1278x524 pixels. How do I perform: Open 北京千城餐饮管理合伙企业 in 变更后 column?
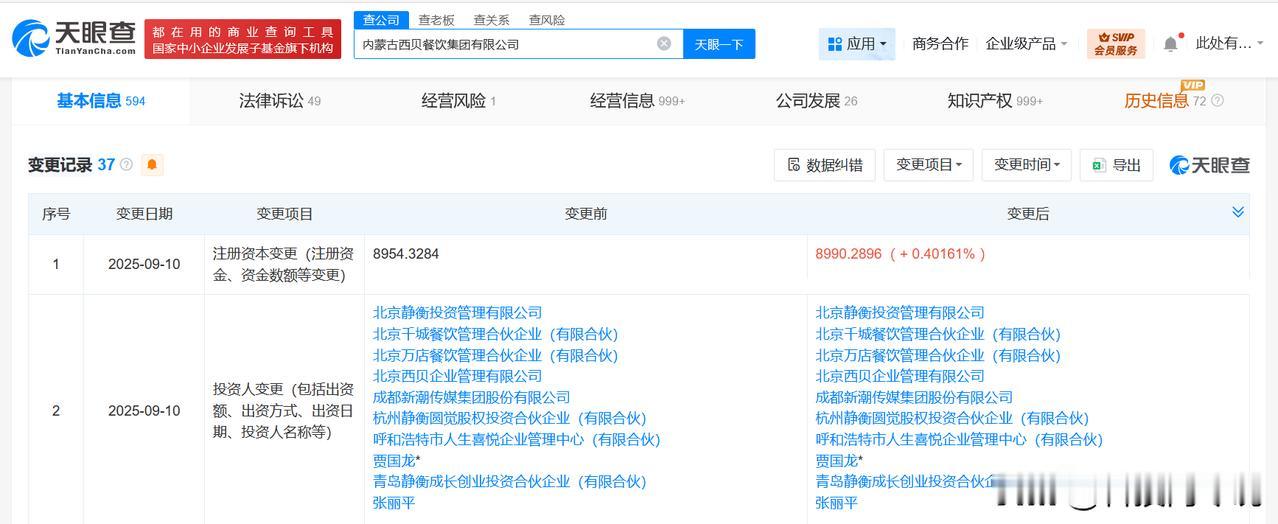pyautogui.click(x=938, y=334)
